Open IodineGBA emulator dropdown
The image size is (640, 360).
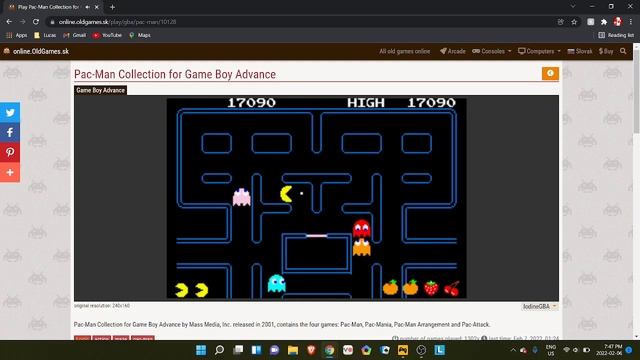tap(539, 307)
